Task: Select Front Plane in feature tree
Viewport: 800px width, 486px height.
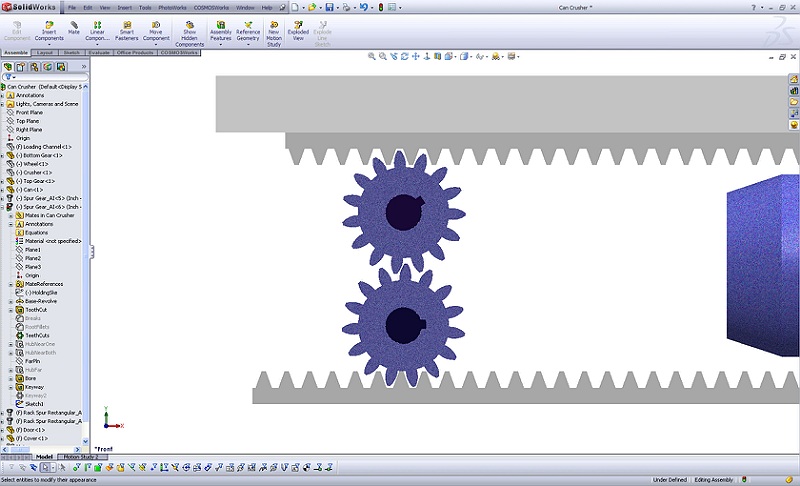Action: 29,112
